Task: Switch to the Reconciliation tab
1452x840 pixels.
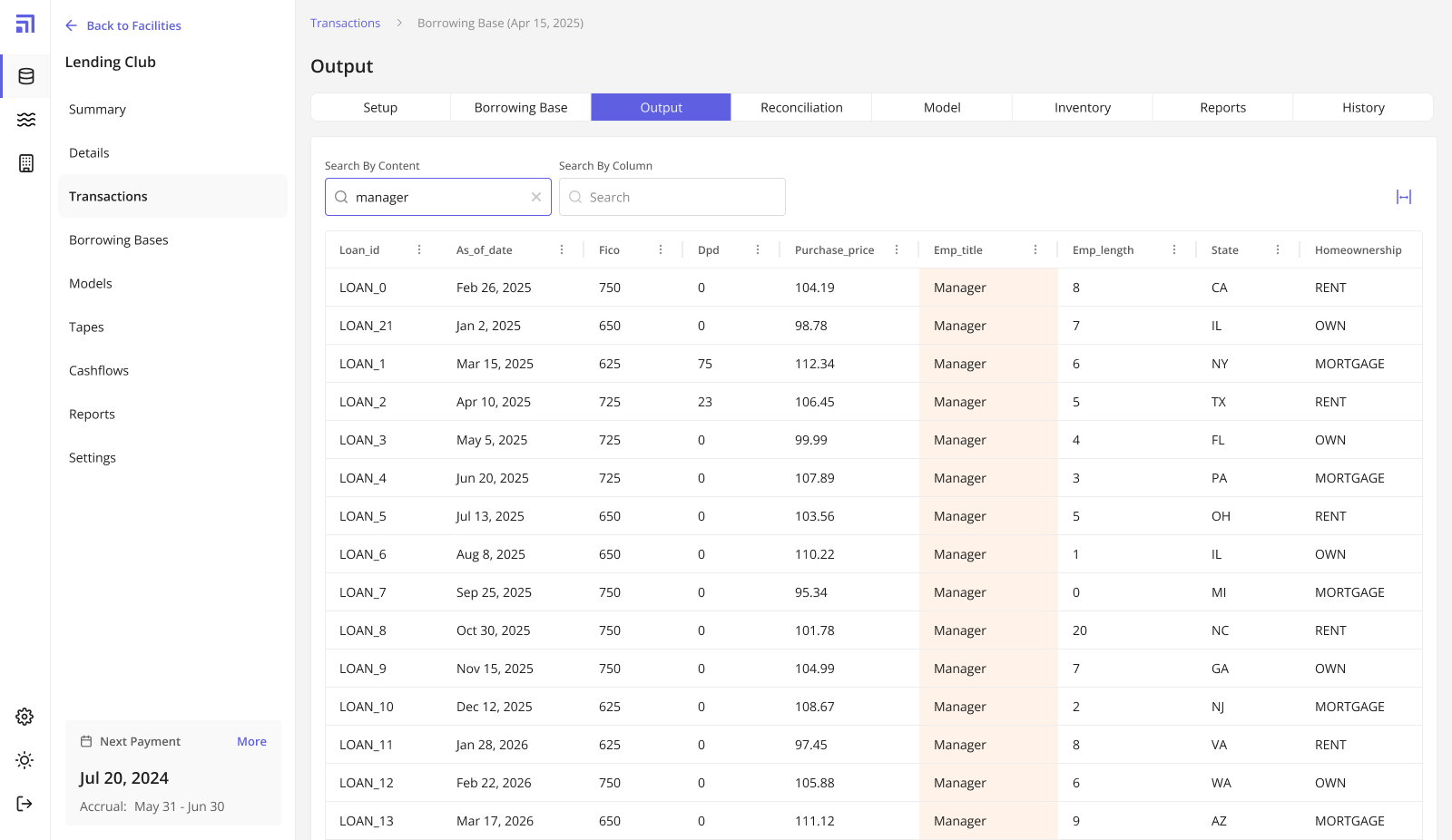Action: pyautogui.click(x=801, y=107)
